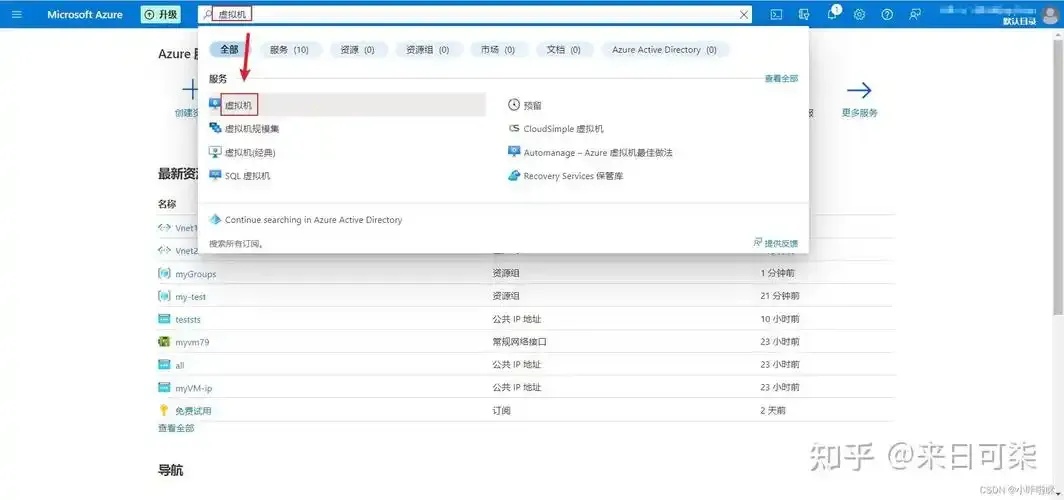
Task: Open the 预留 result
Action: 533,106
